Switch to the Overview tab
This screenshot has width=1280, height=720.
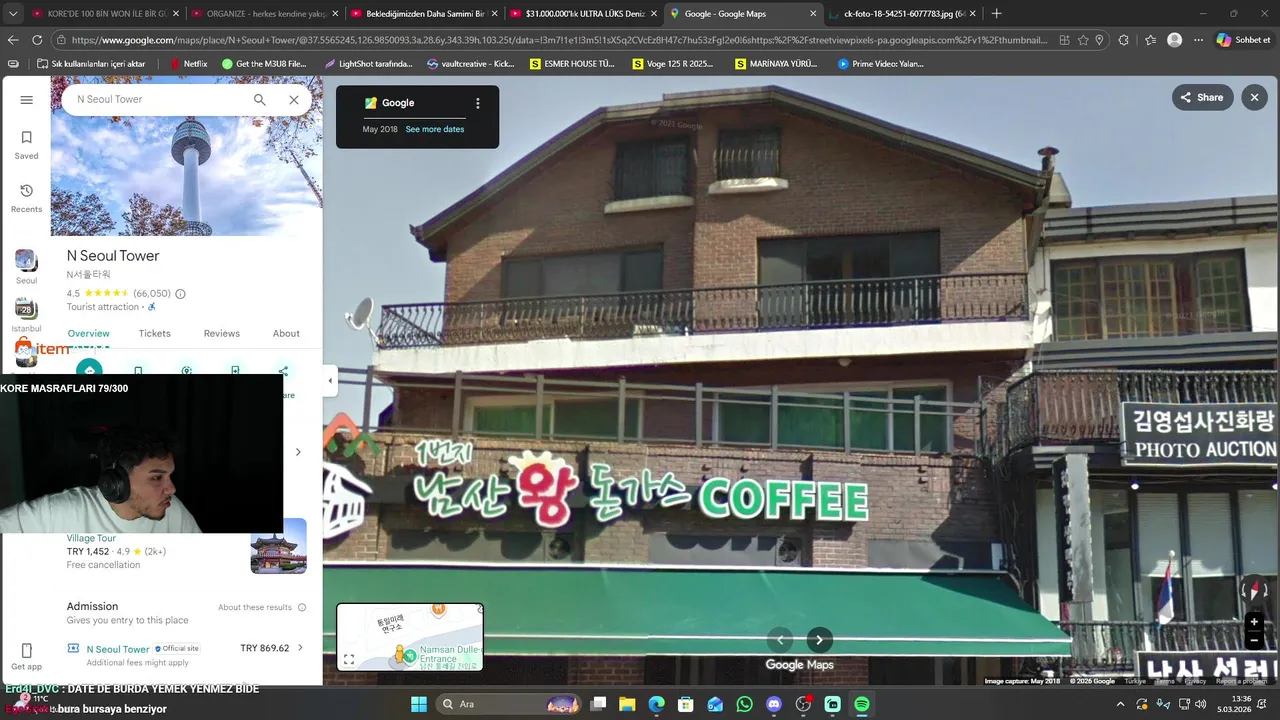click(x=89, y=334)
